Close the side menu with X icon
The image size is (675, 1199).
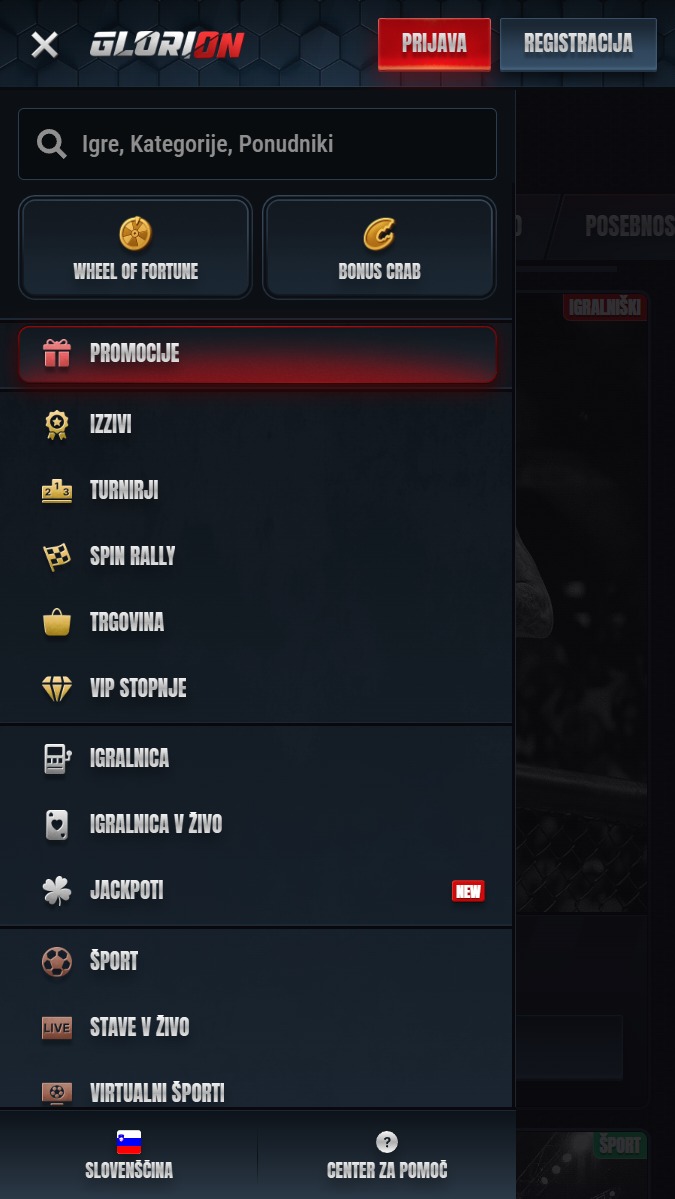[x=44, y=45]
